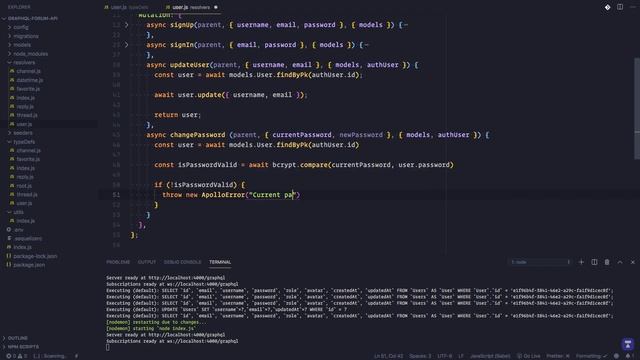640x360 pixels.
Task: Open channel.js in the resolvers folder
Action: pyautogui.click(x=29, y=71)
